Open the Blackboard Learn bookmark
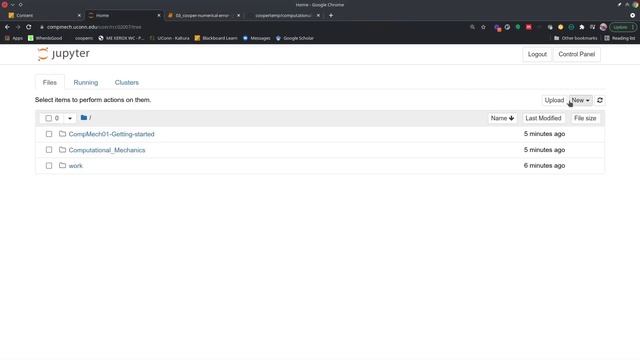Image resolution: width=640 pixels, height=360 pixels. (216, 38)
